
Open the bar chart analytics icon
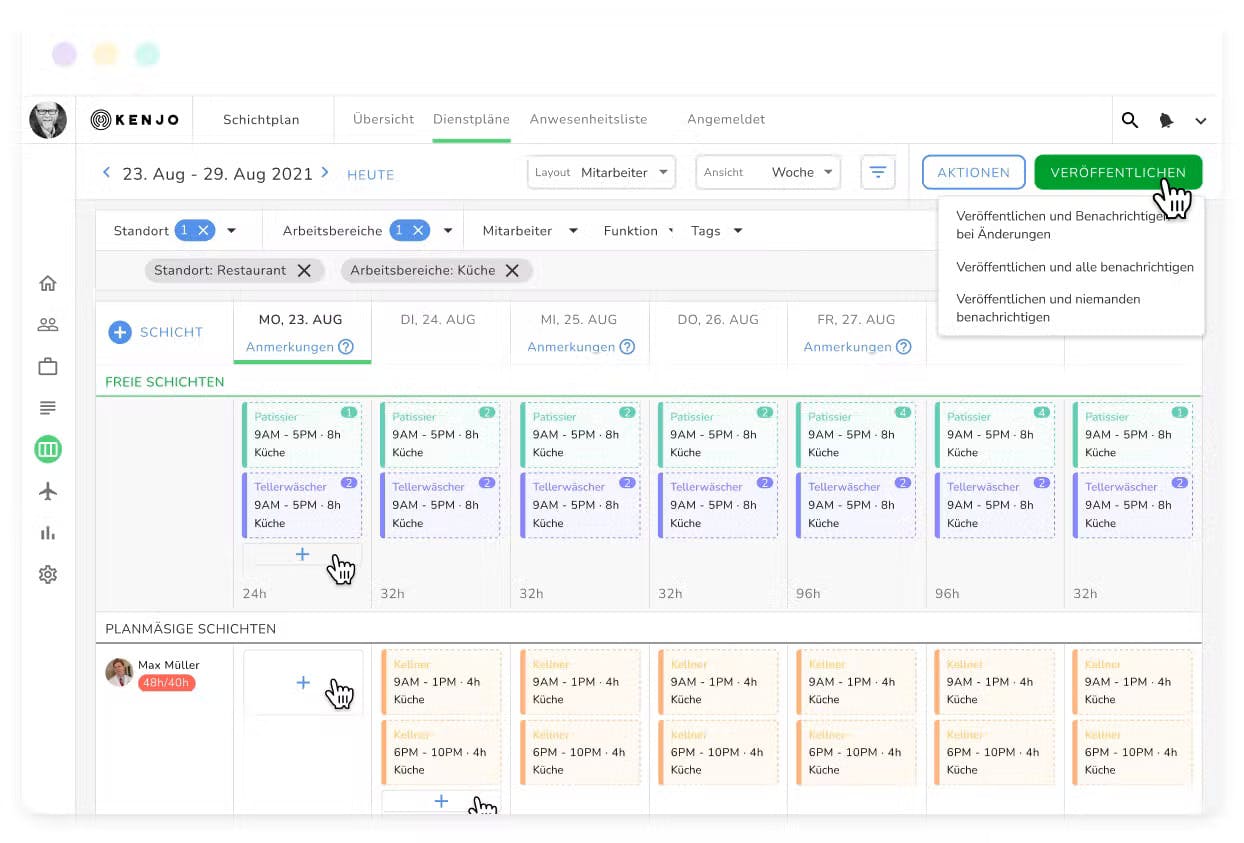click(47, 533)
